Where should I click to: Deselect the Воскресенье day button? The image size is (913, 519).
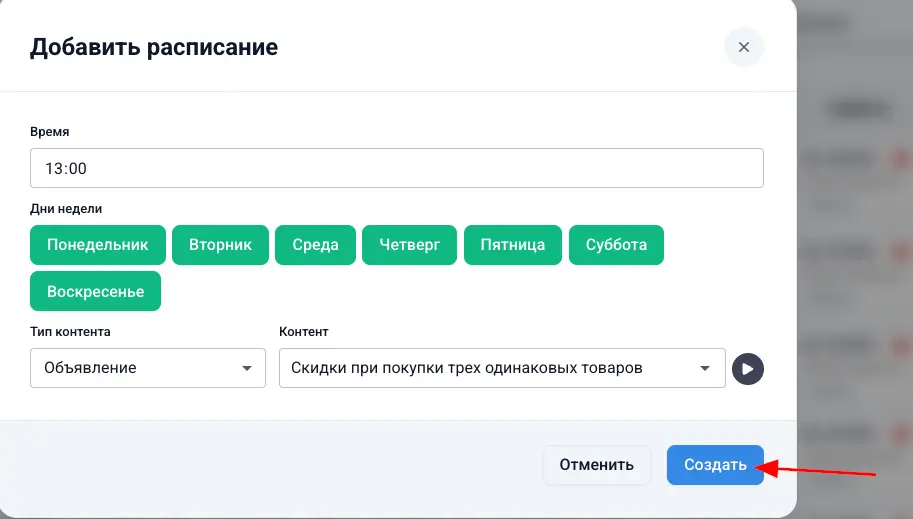(x=96, y=291)
